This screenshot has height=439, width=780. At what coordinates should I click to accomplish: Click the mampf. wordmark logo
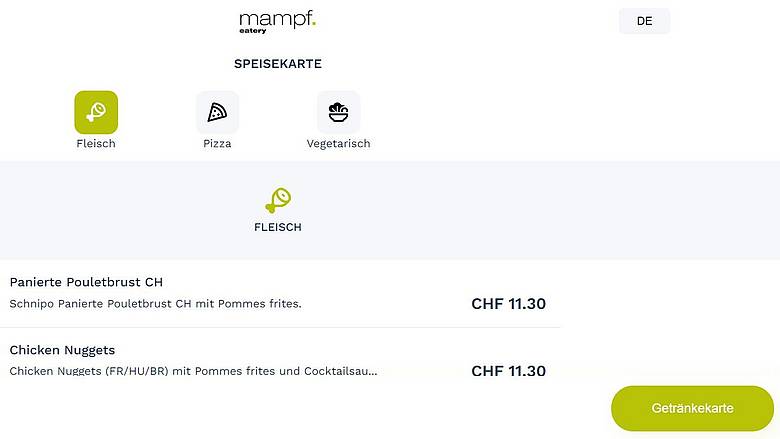(277, 18)
